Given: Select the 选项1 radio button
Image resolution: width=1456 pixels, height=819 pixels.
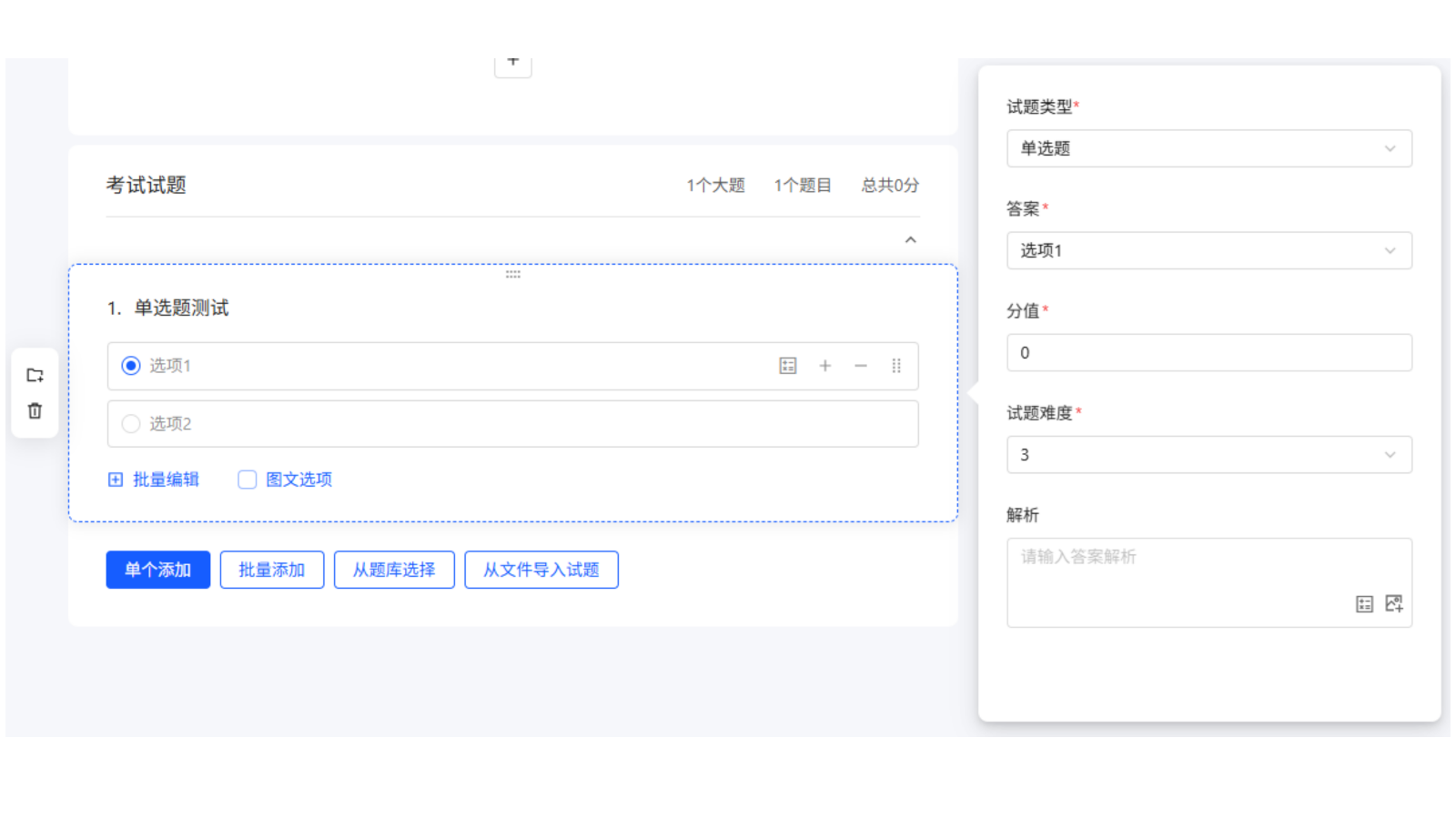Looking at the screenshot, I should [130, 366].
